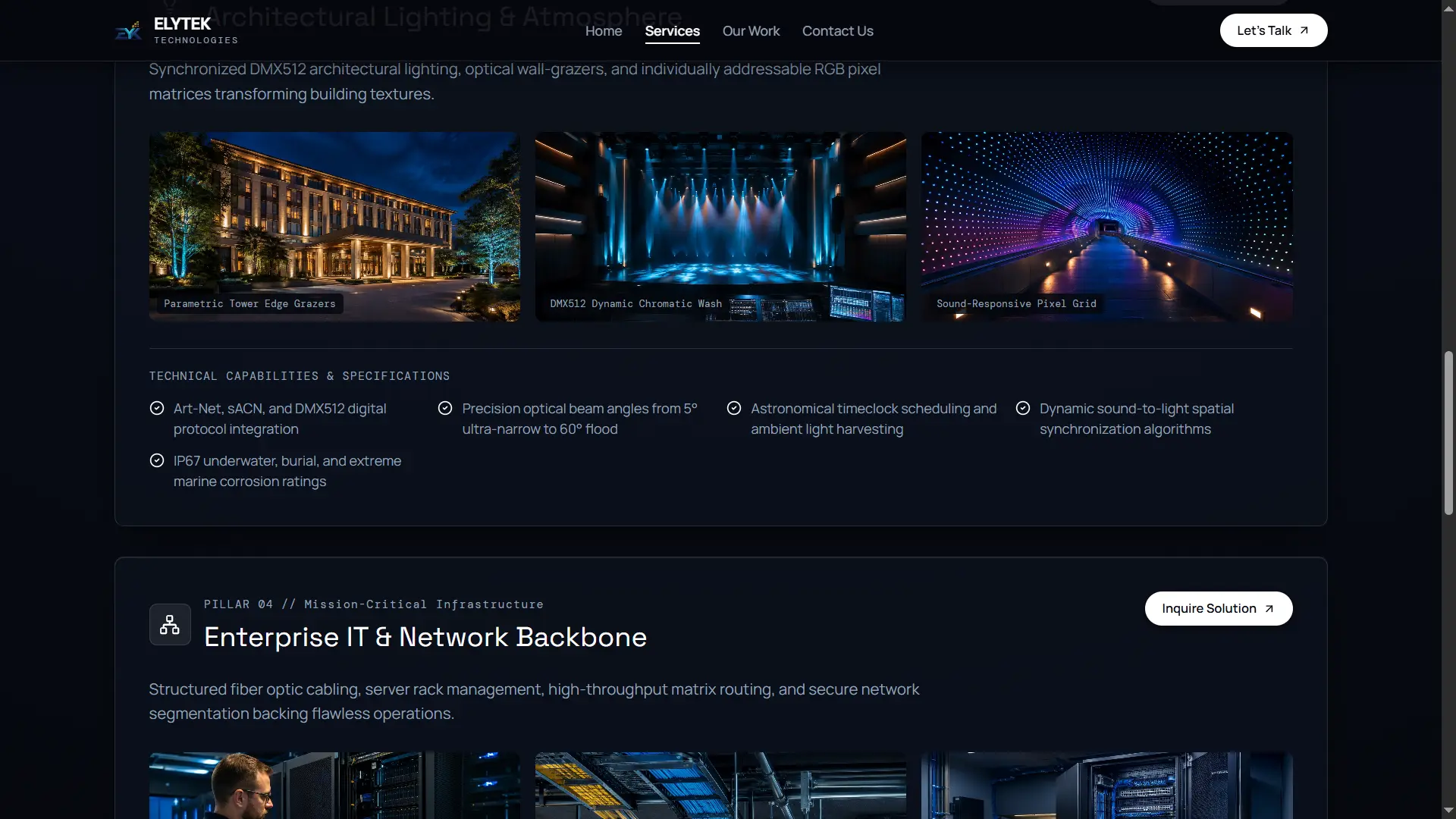1456x819 pixels.
Task: Click check icon beside Astronomical timeclock scheduling
Action: click(x=734, y=408)
